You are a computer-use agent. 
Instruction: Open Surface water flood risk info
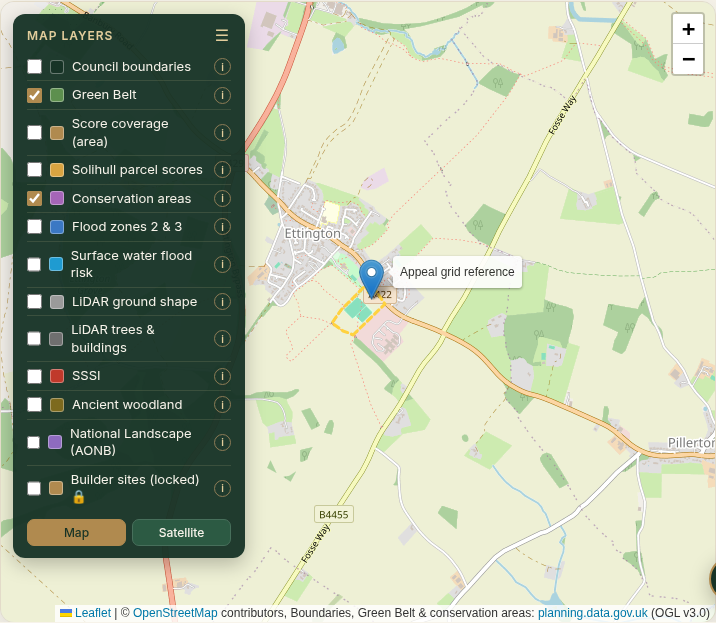(x=222, y=264)
